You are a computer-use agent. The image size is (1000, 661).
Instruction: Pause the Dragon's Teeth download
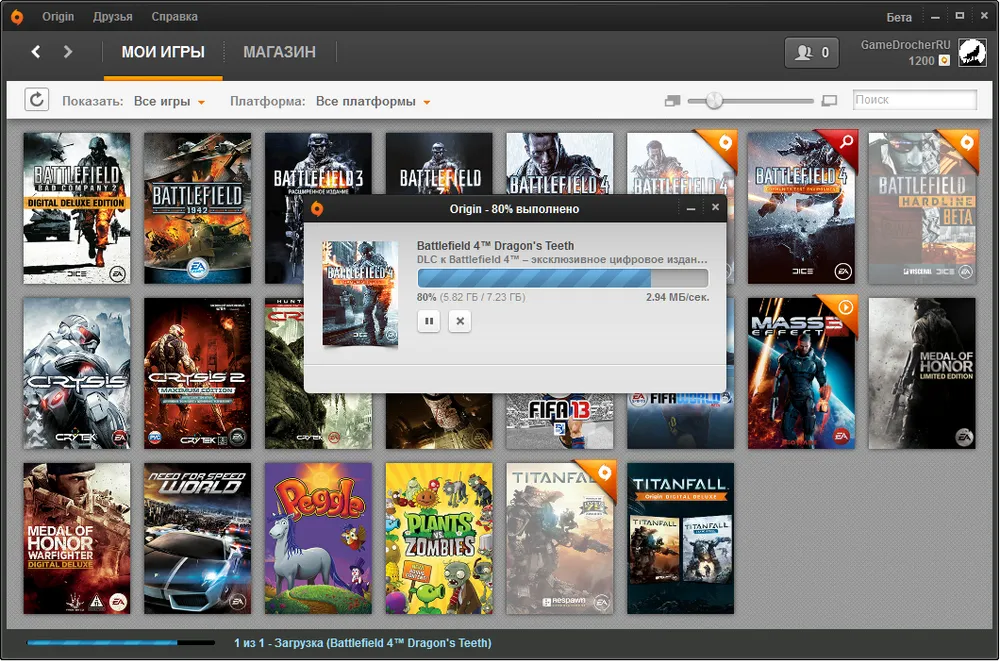[430, 321]
